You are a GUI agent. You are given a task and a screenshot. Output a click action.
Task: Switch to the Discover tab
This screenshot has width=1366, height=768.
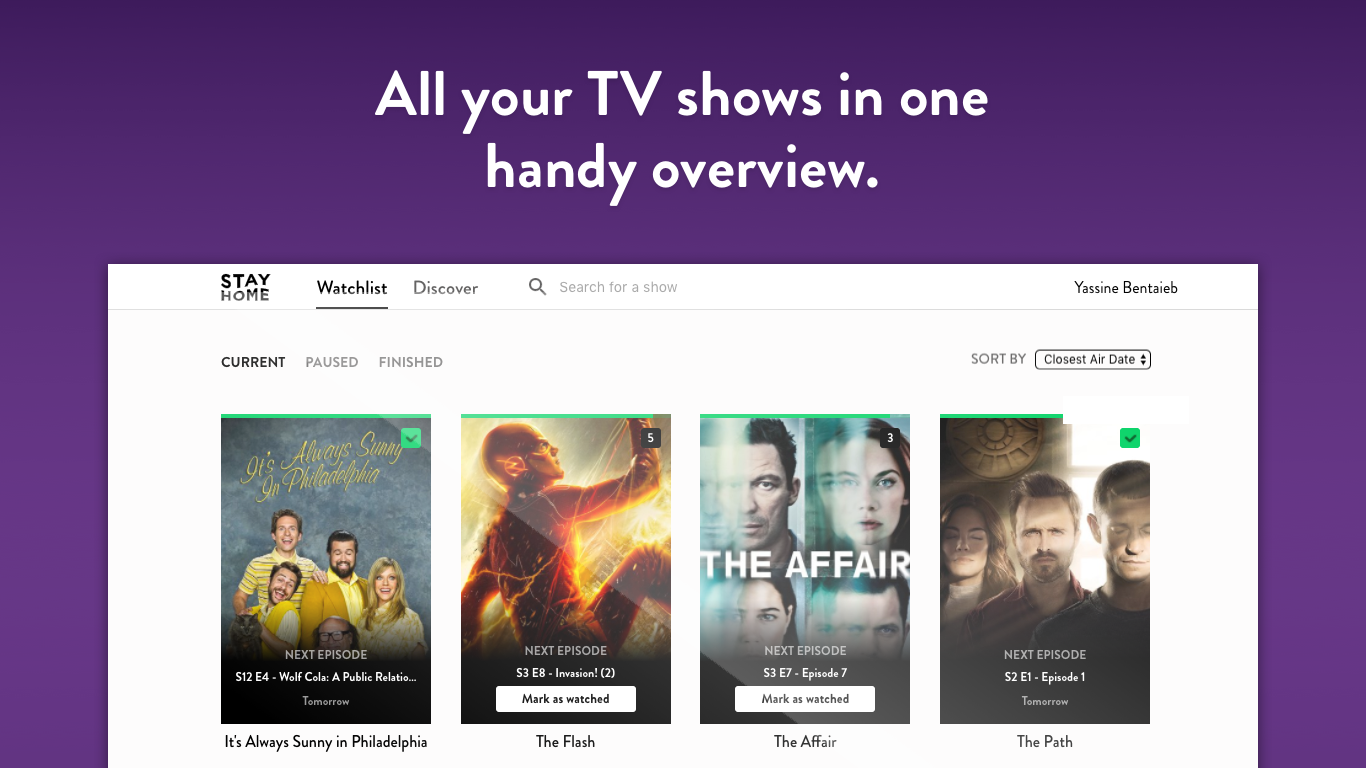[x=446, y=288]
